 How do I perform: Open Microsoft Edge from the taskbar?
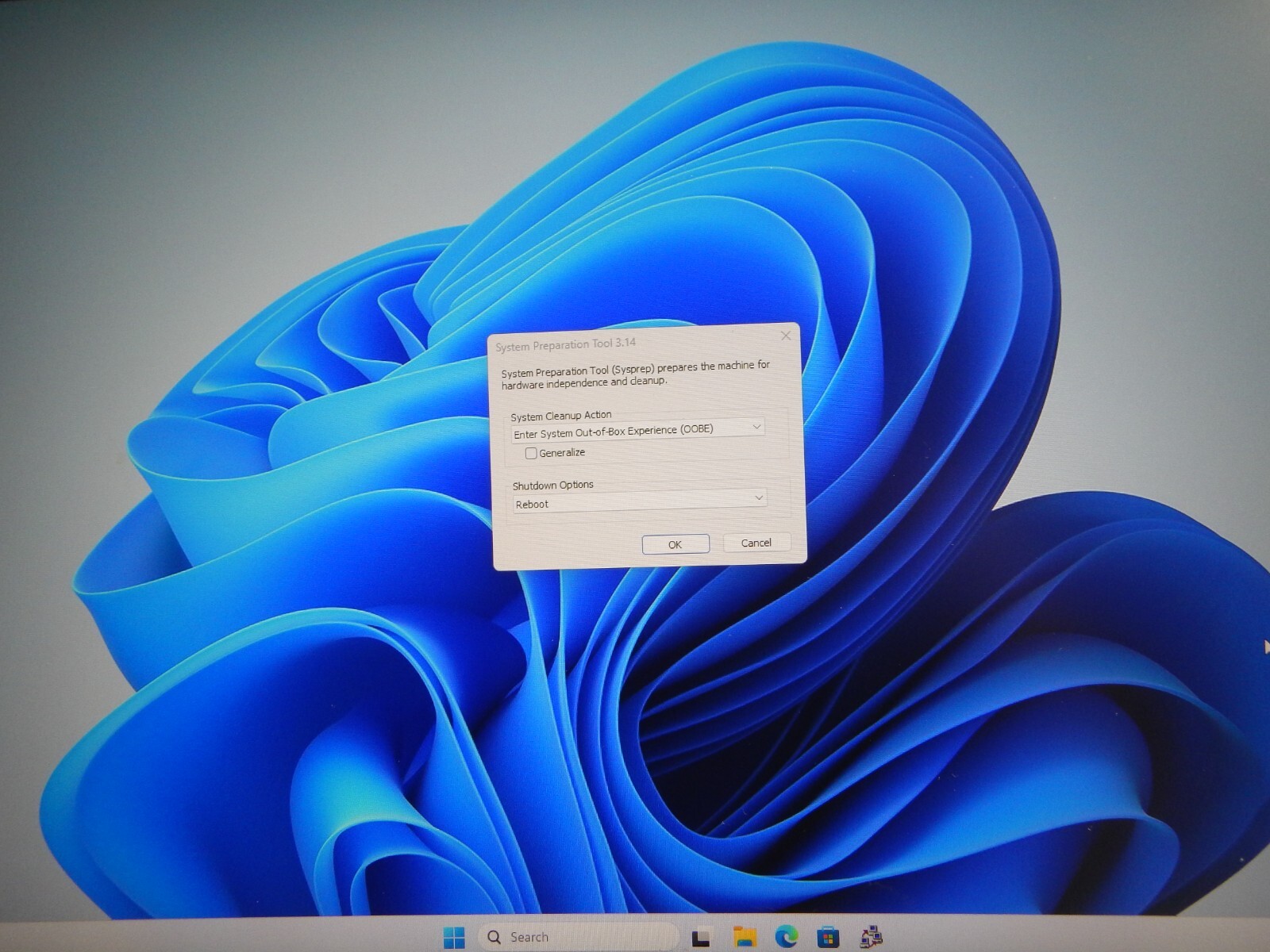point(787,936)
